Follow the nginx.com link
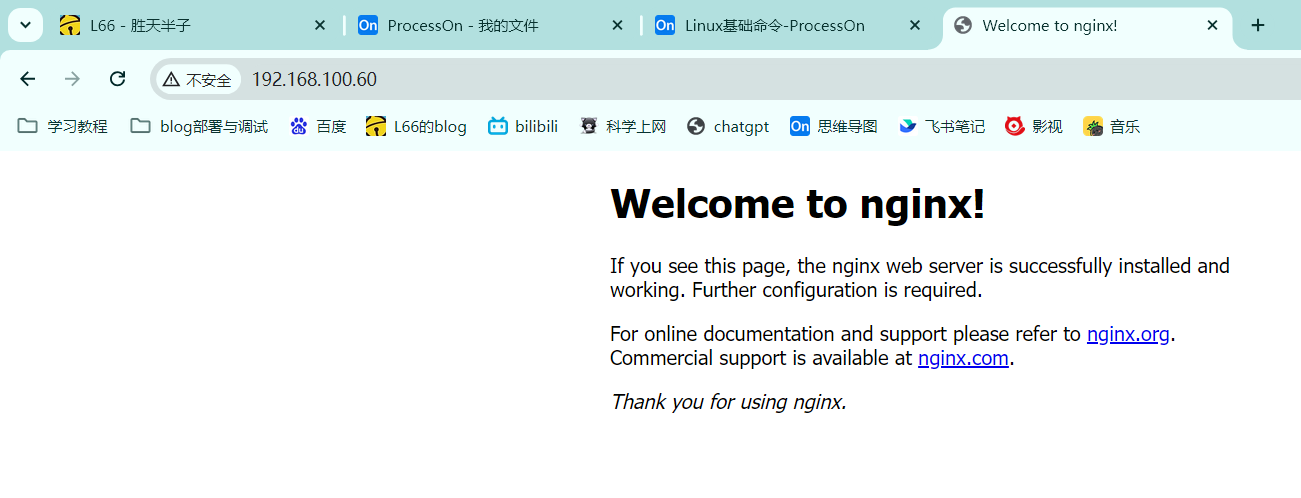This screenshot has height=498, width=1301. coord(963,358)
